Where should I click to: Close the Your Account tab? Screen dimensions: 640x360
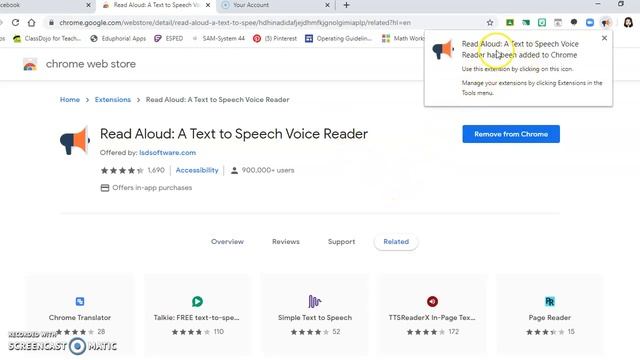pos(327,5)
